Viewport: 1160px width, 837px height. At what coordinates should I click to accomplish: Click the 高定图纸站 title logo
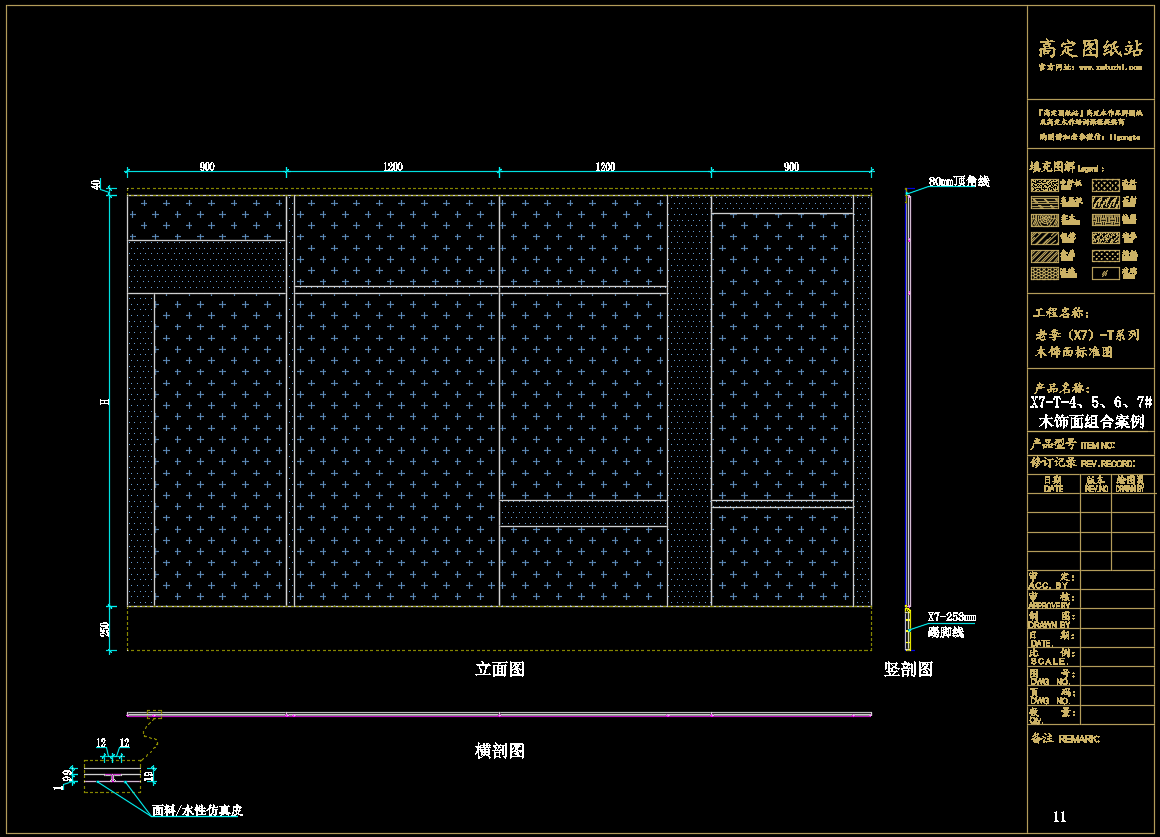click(1090, 48)
